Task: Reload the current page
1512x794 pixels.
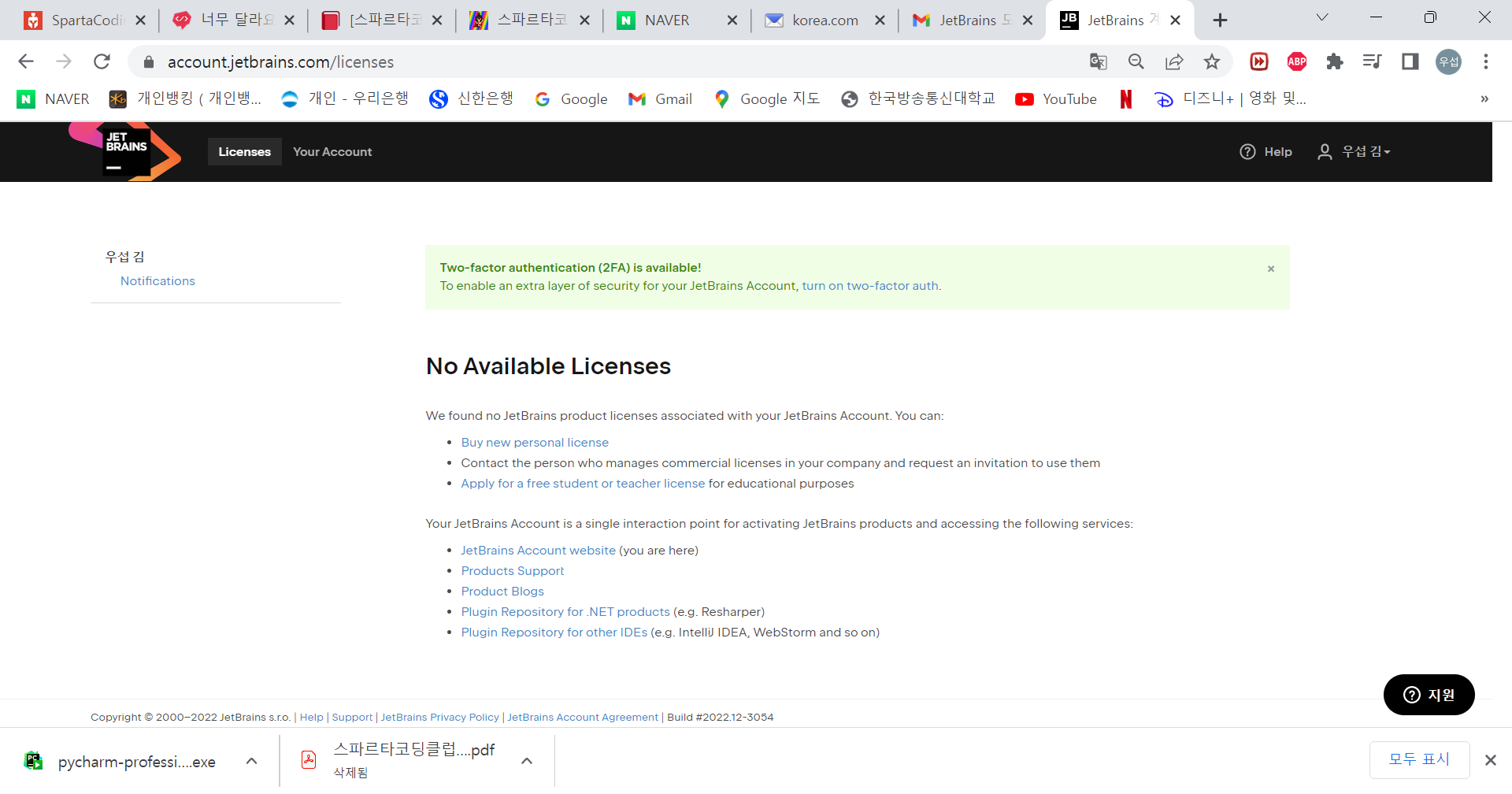Action: 102,61
